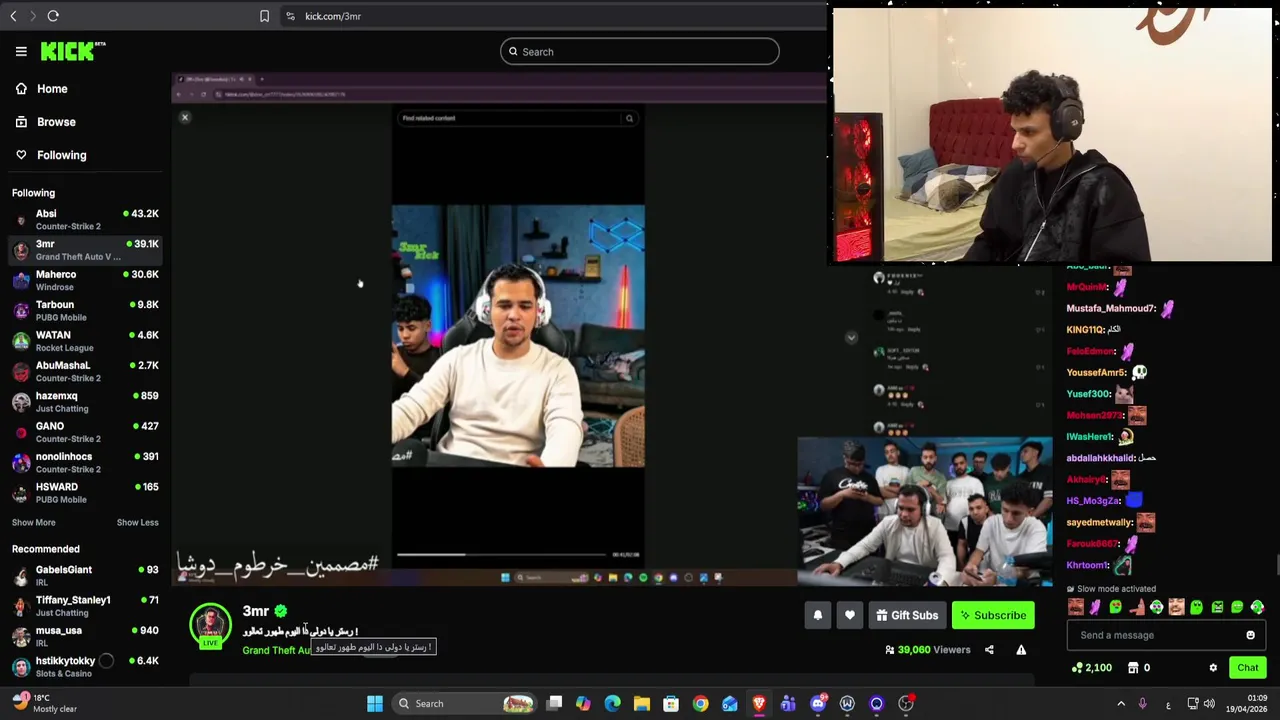Viewport: 1280px width, 720px height.
Task: Bookmark this page via bookmark icon
Action: click(x=264, y=16)
